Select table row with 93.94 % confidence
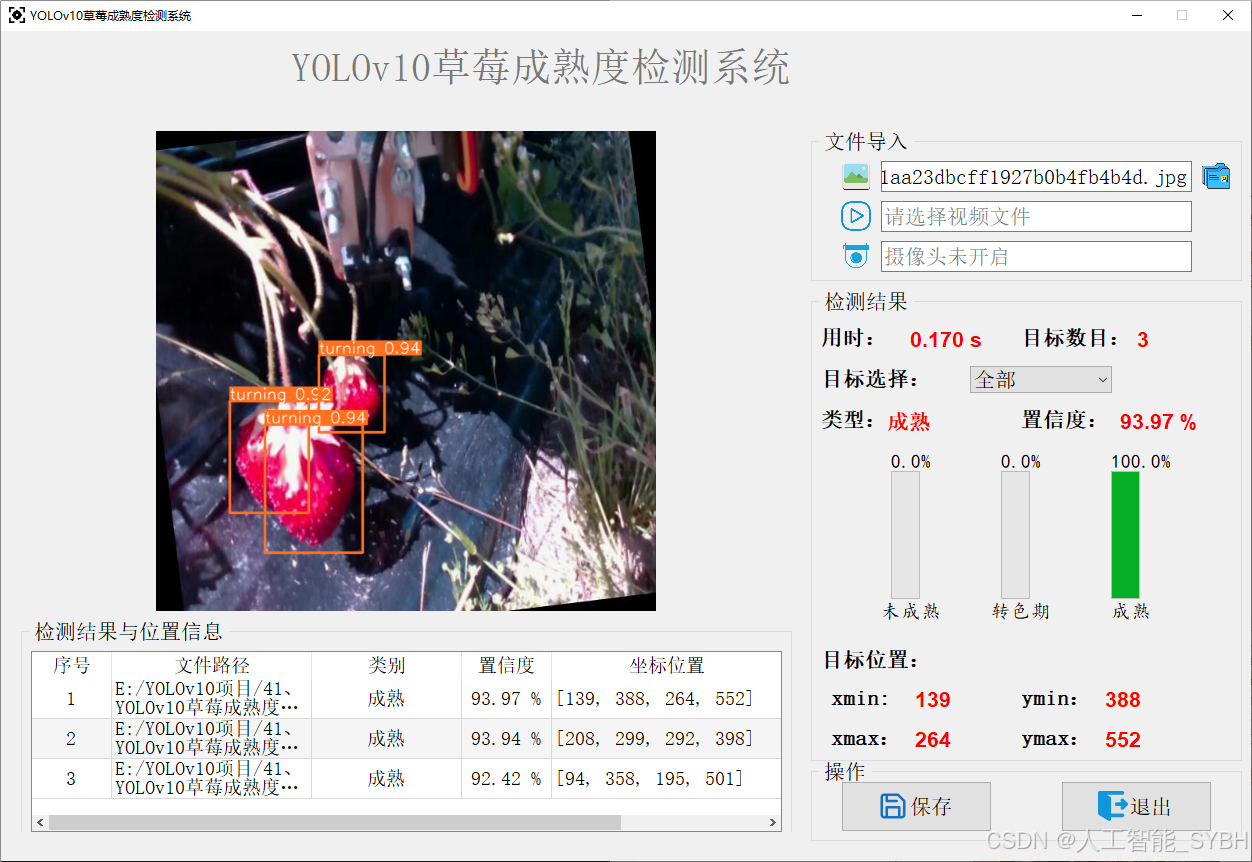The width and height of the screenshot is (1252, 862). click(407, 738)
